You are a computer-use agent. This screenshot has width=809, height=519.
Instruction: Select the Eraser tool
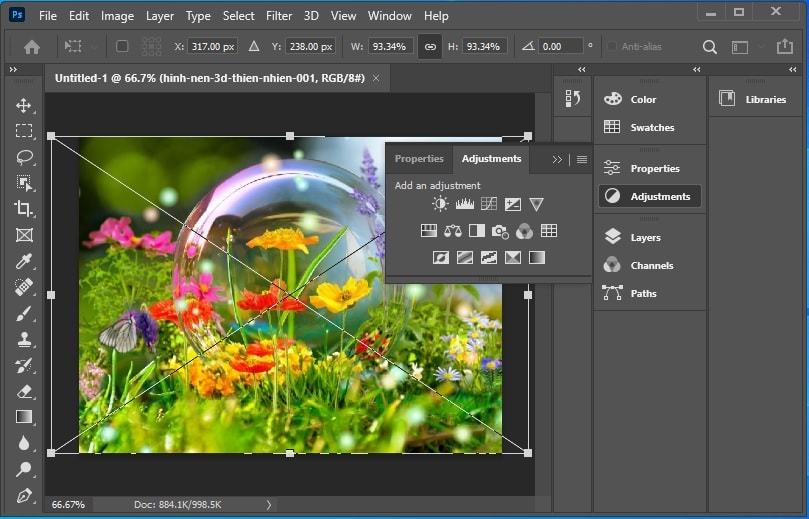coord(24,391)
